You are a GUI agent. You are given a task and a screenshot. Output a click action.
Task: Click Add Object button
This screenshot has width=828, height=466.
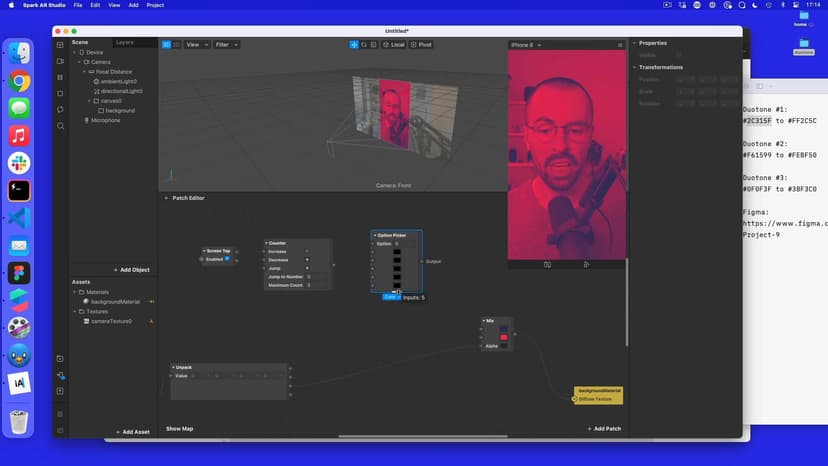click(131, 269)
